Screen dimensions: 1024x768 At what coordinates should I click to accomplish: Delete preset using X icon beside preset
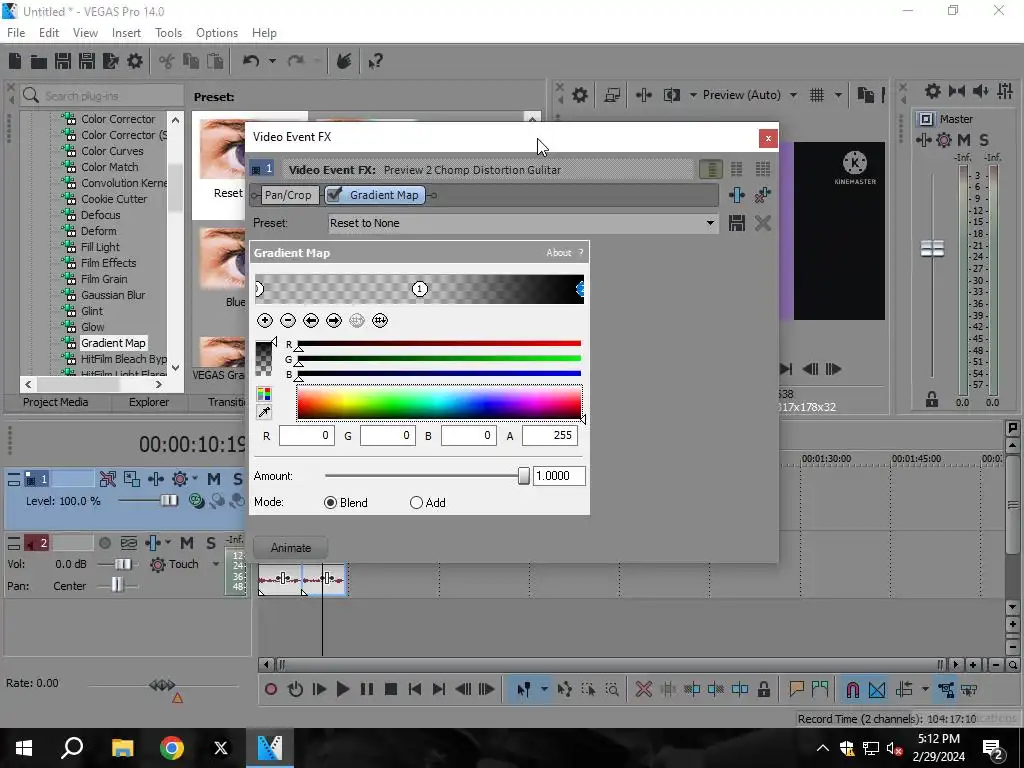pos(762,223)
